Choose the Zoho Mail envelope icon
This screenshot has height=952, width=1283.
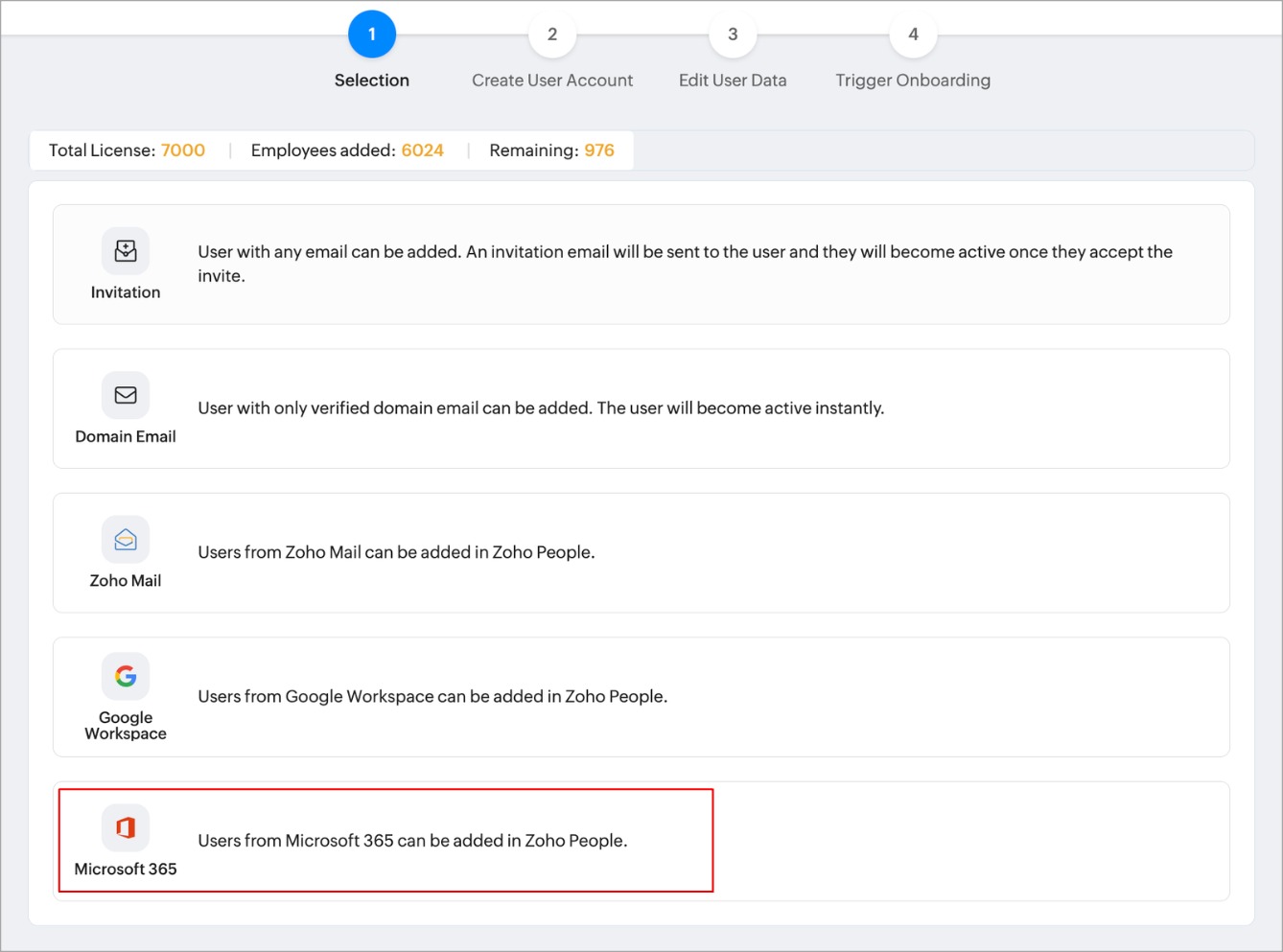[x=126, y=540]
